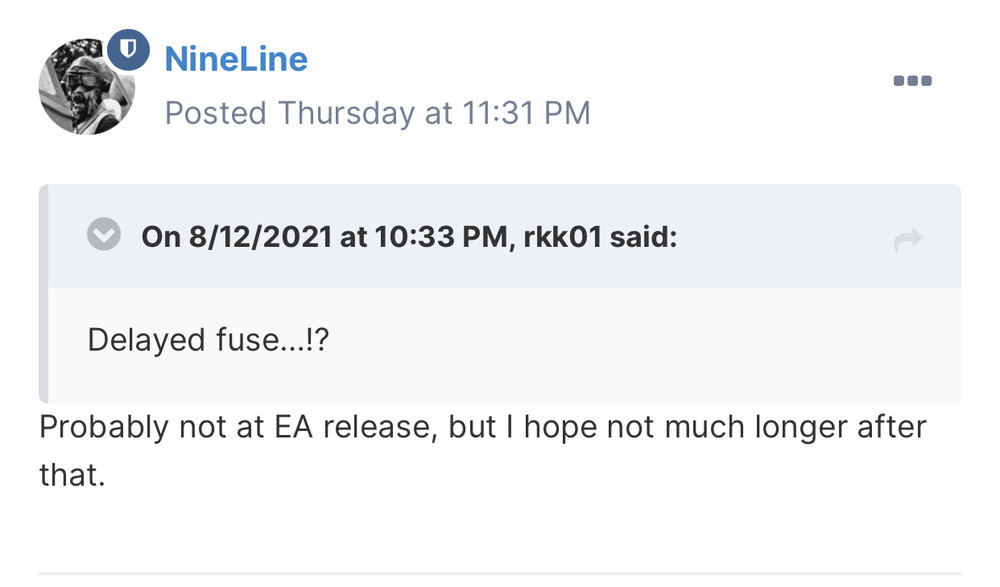Click the word "Posted" under the username
1000x587 pixels.
pyautogui.click(x=215, y=113)
